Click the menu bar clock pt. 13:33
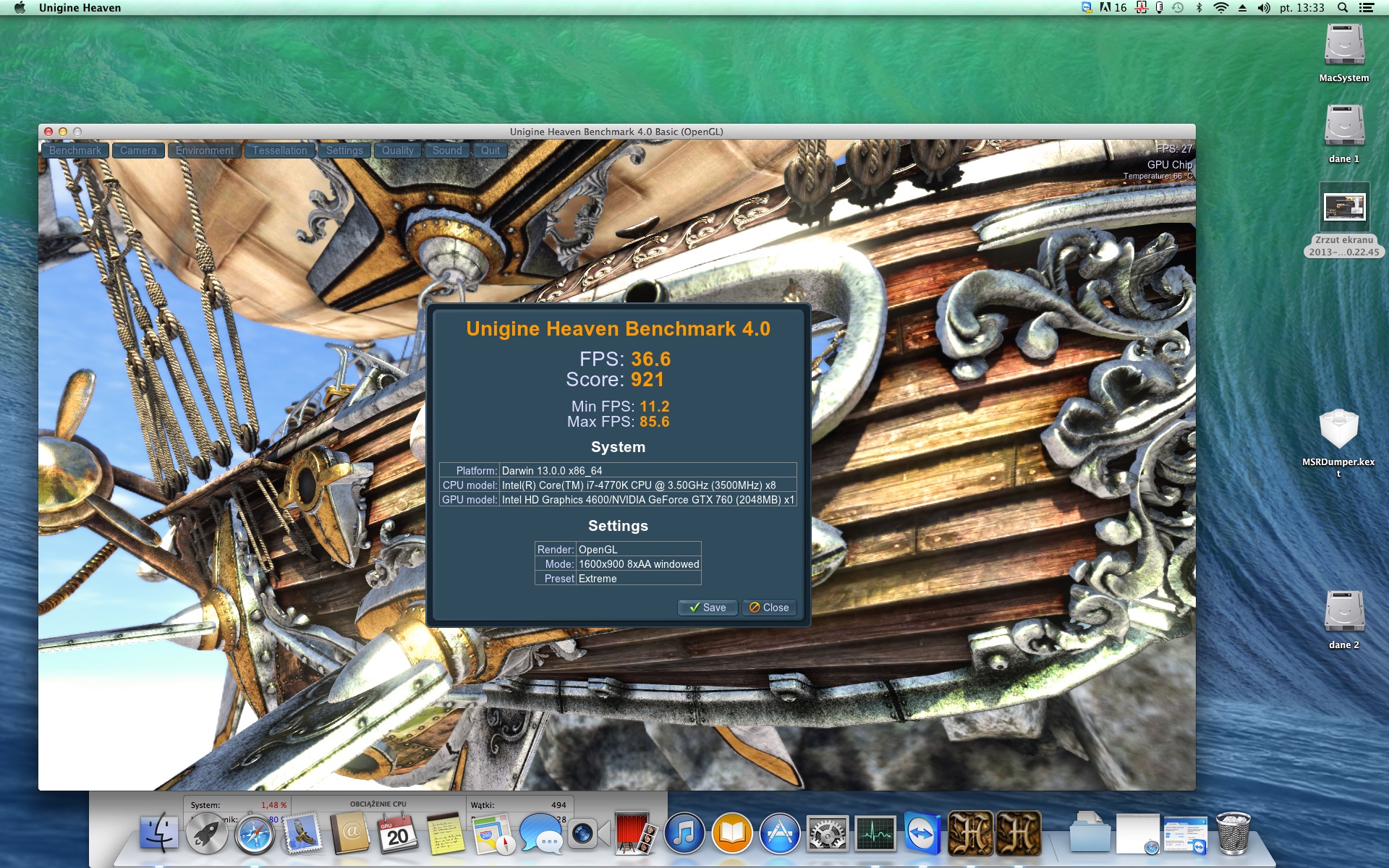1389x868 pixels. point(1302,8)
